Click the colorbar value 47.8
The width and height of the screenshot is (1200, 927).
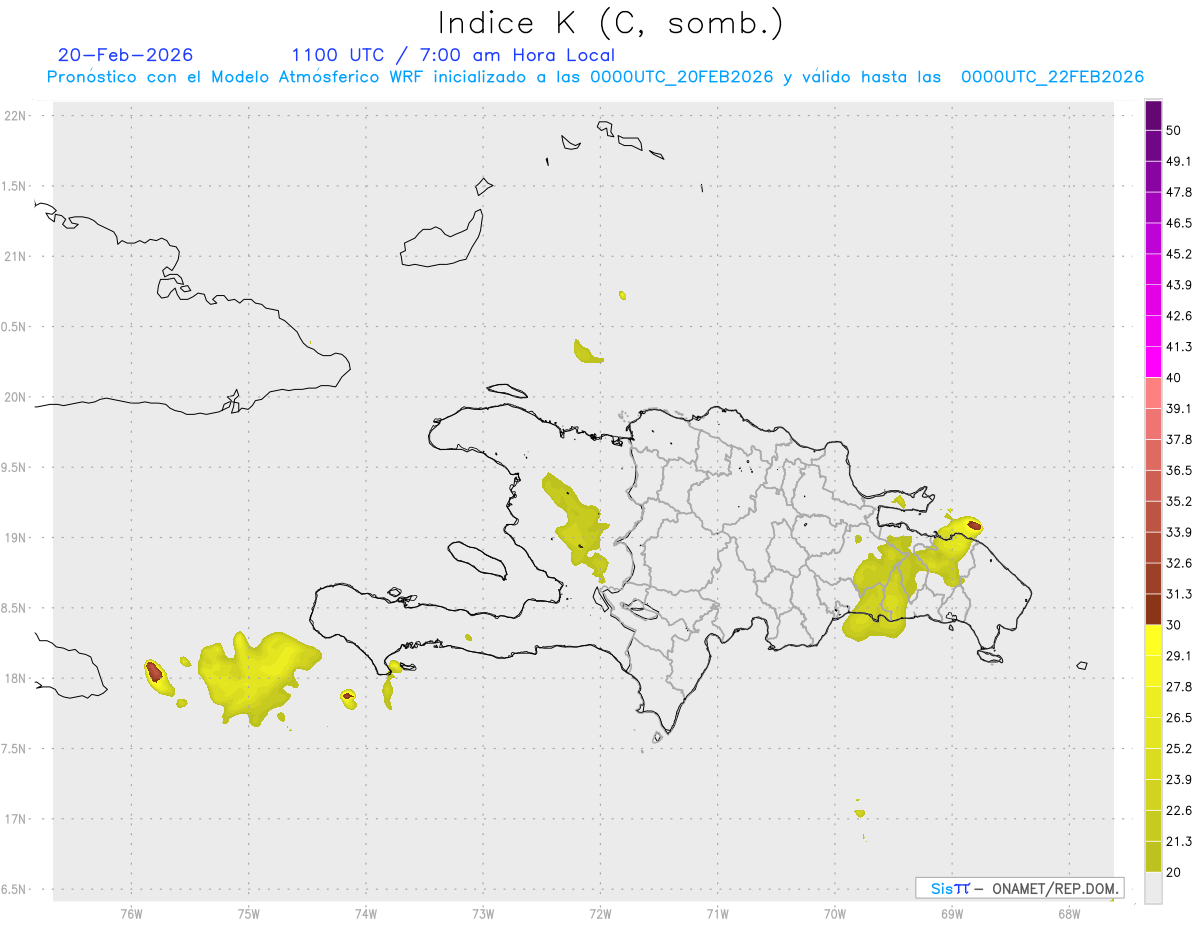(1179, 192)
